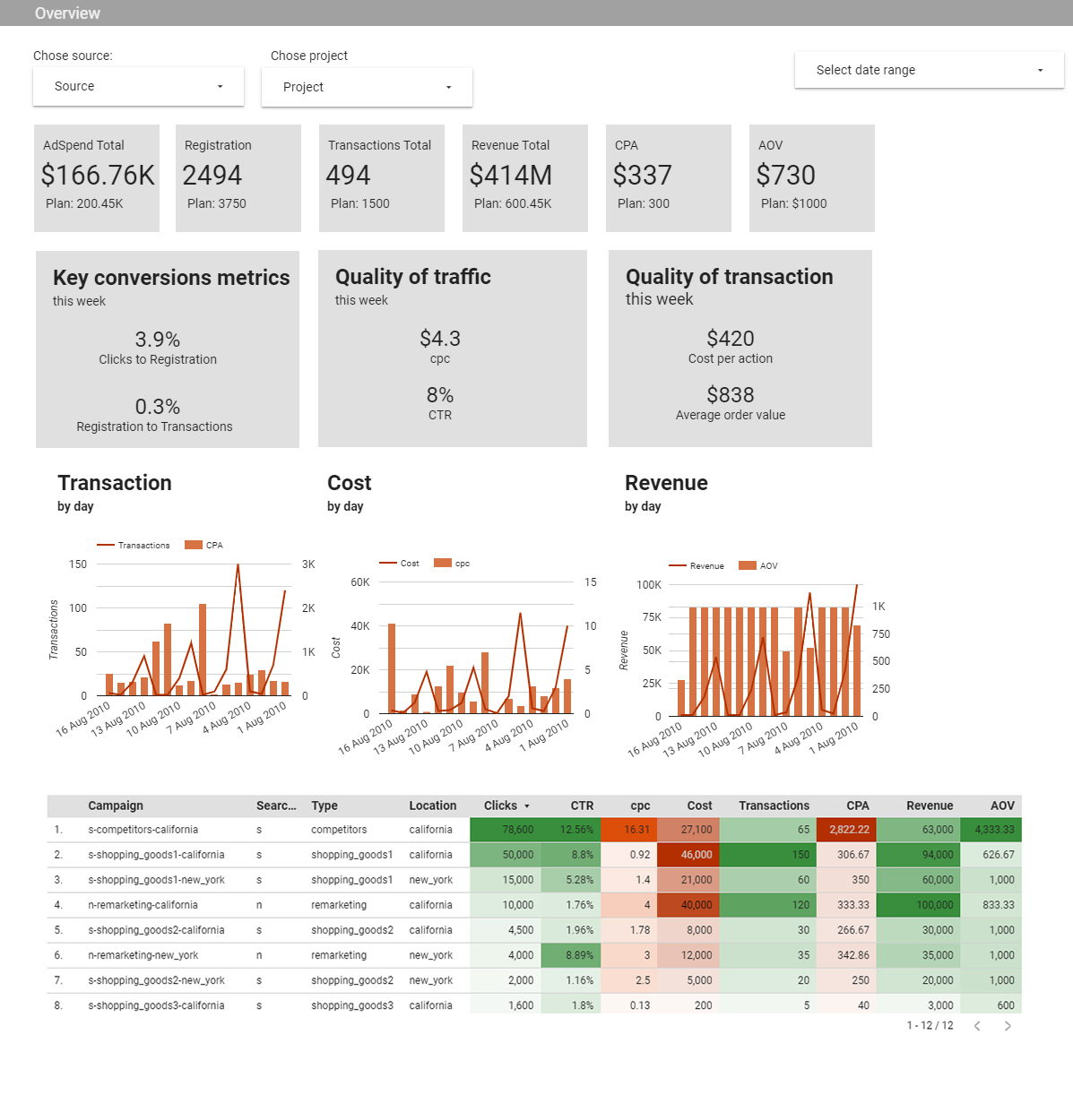Click the 78,600 clicks cell
This screenshot has height=1120, width=1073.
506,830
